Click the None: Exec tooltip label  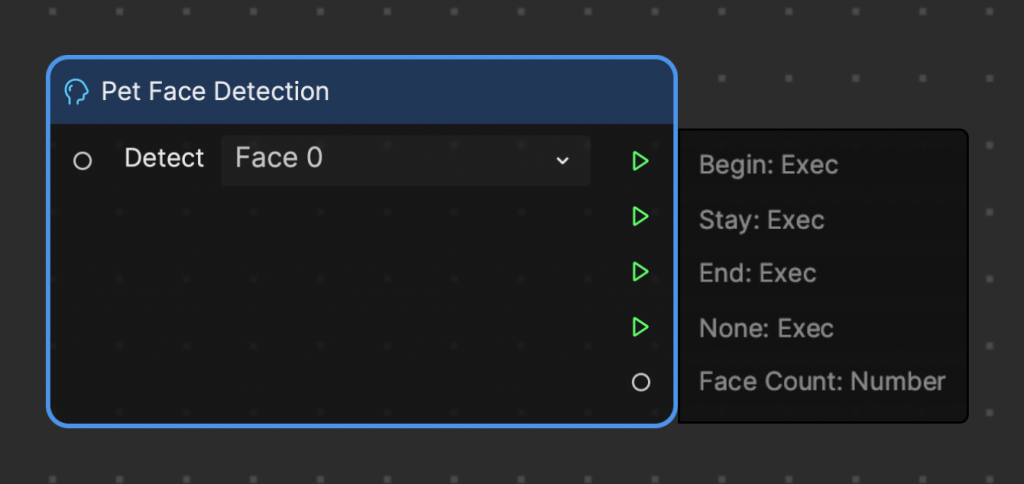[766, 329]
